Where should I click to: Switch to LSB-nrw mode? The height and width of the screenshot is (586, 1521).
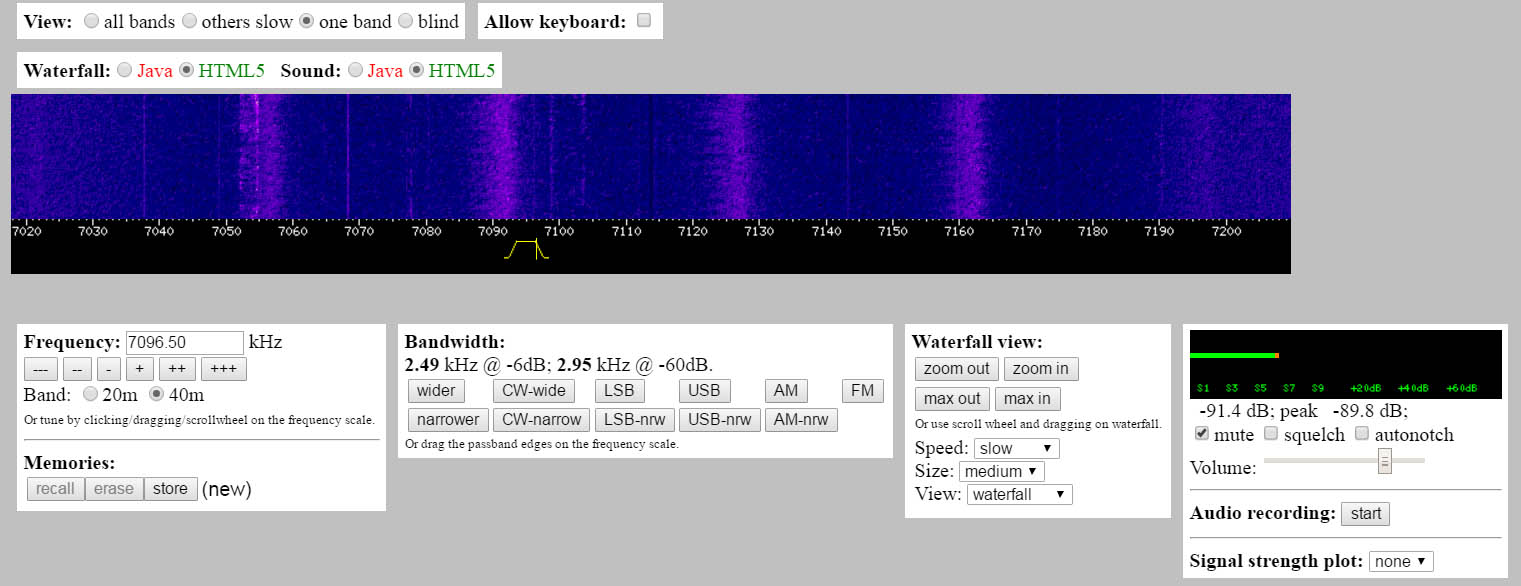pyautogui.click(x=635, y=419)
